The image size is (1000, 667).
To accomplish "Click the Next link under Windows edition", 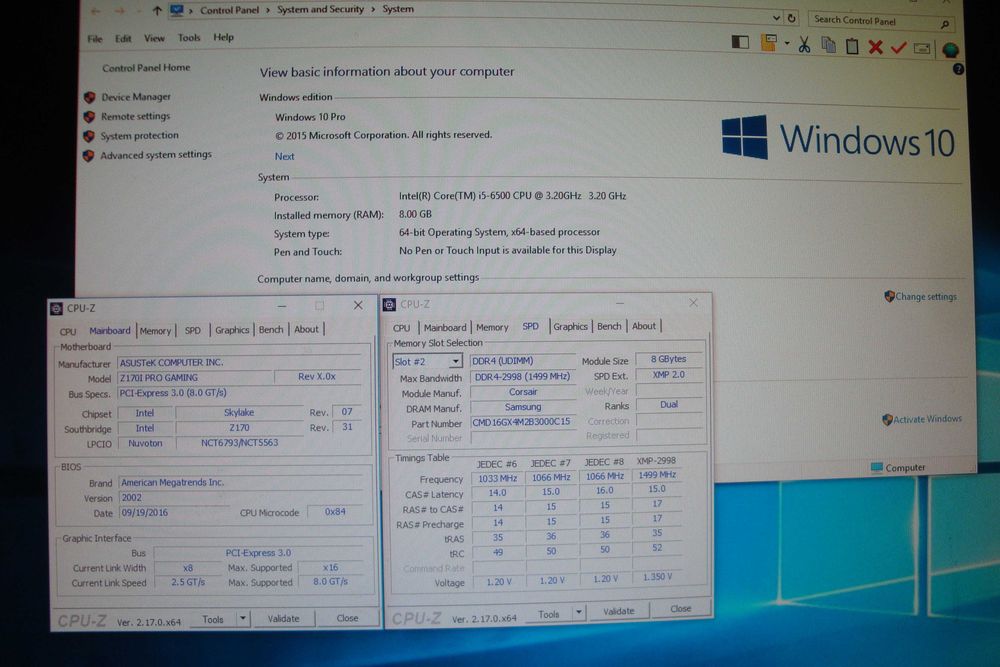I will [284, 156].
